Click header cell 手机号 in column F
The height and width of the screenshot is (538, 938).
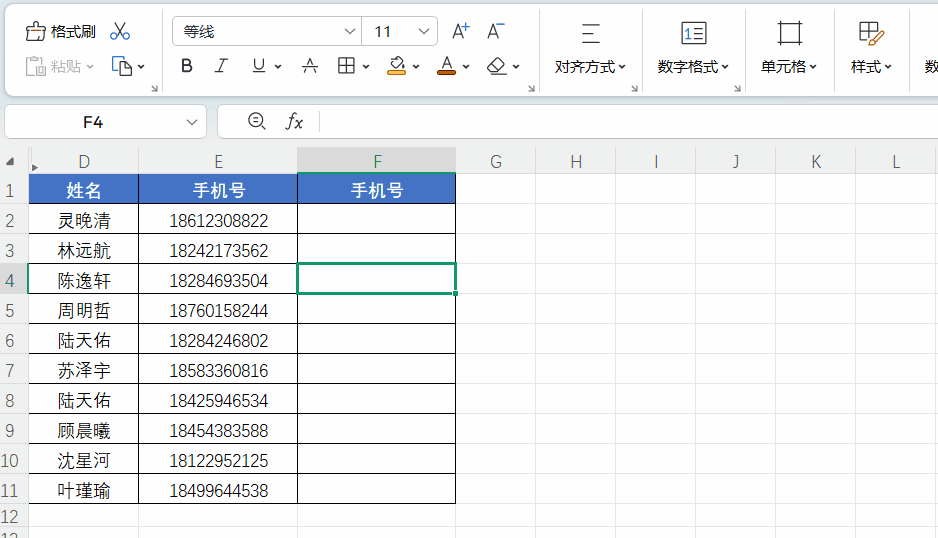[x=377, y=190]
